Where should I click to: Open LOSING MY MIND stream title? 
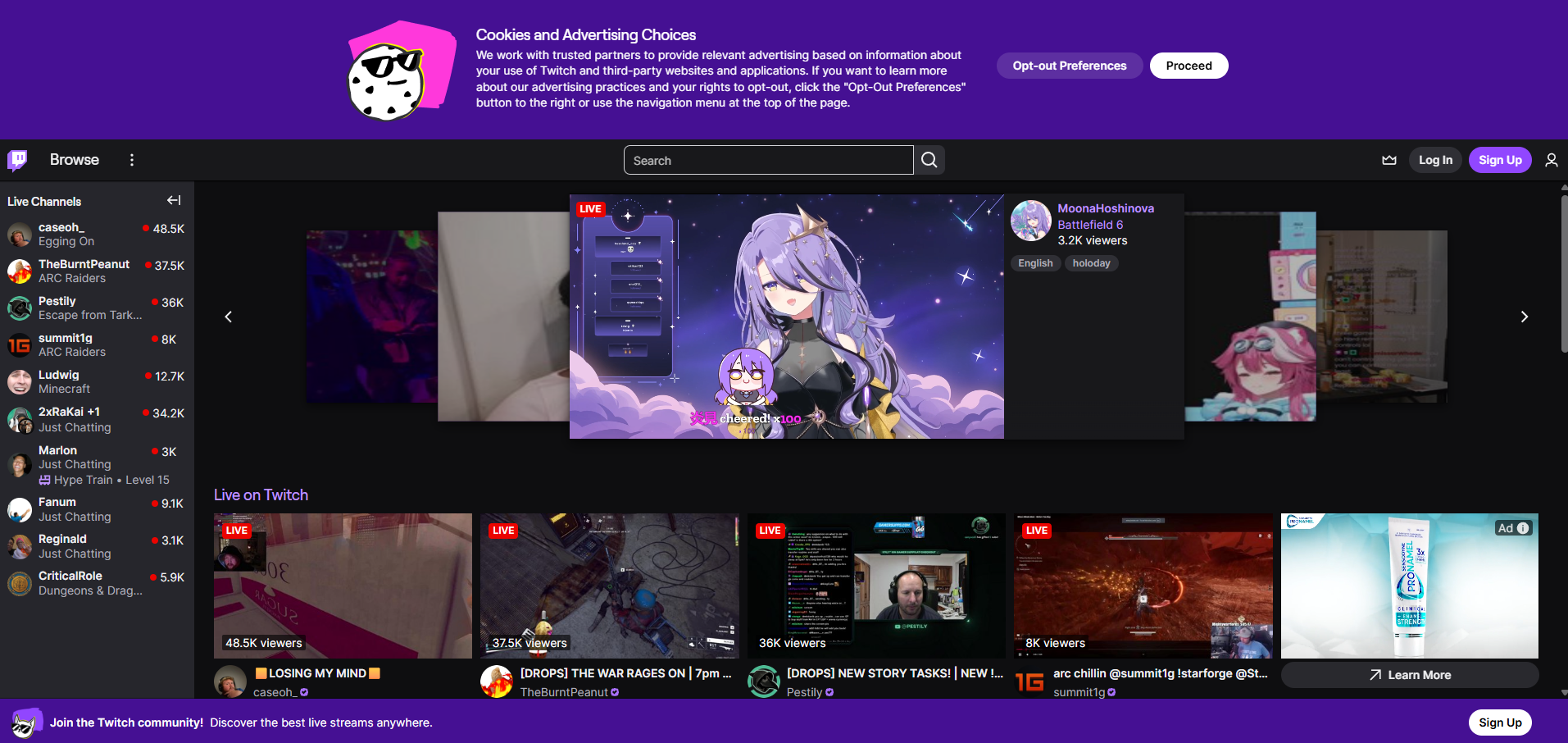(317, 673)
